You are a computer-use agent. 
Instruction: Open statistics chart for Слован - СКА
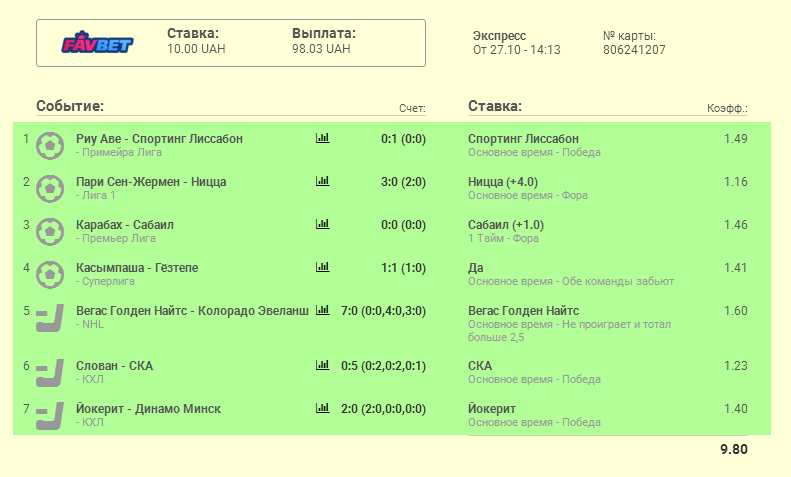322,365
